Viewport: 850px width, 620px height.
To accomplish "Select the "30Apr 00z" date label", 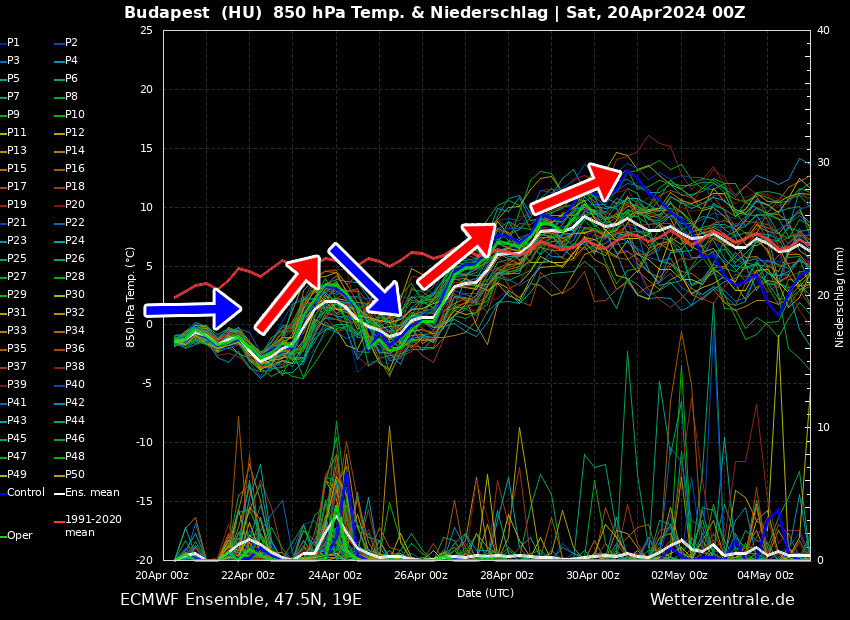I will point(593,576).
